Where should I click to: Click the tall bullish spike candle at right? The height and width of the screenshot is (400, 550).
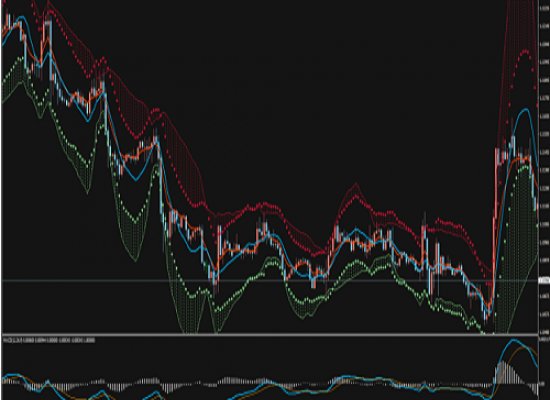(x=496, y=225)
